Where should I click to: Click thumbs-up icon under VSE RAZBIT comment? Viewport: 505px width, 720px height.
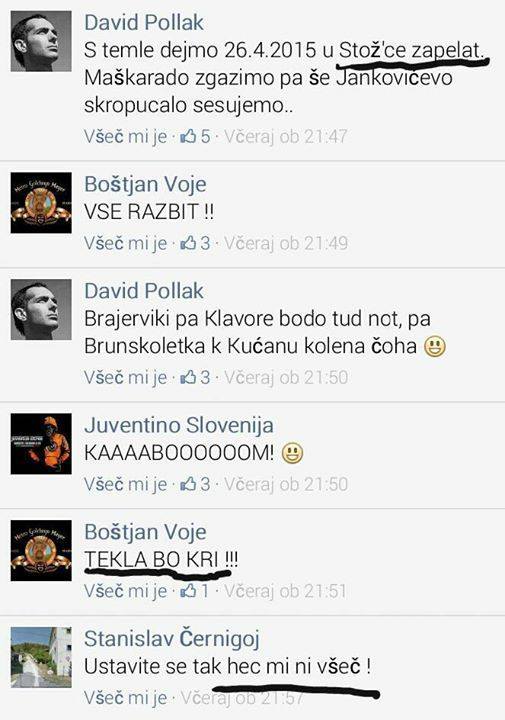[188, 243]
